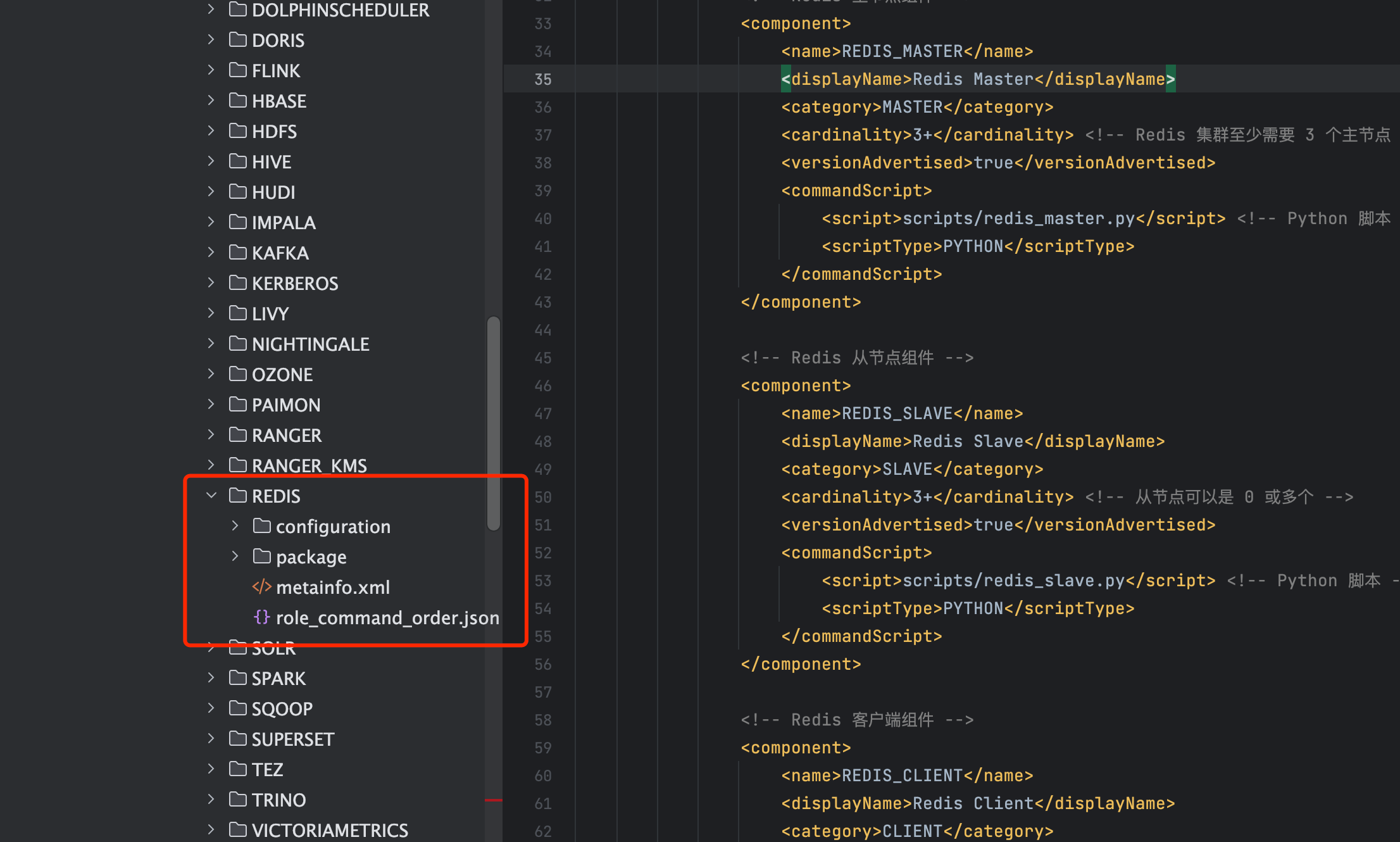Expand the SPARK folder chevron

click(211, 678)
